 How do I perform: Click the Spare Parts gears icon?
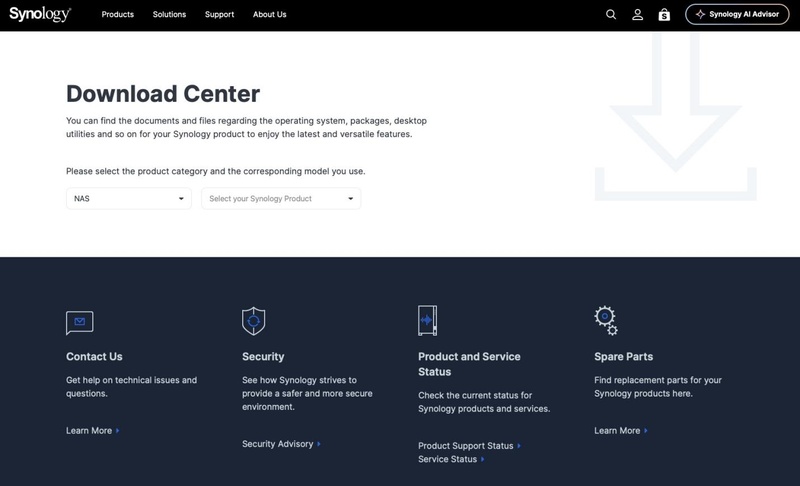point(606,321)
